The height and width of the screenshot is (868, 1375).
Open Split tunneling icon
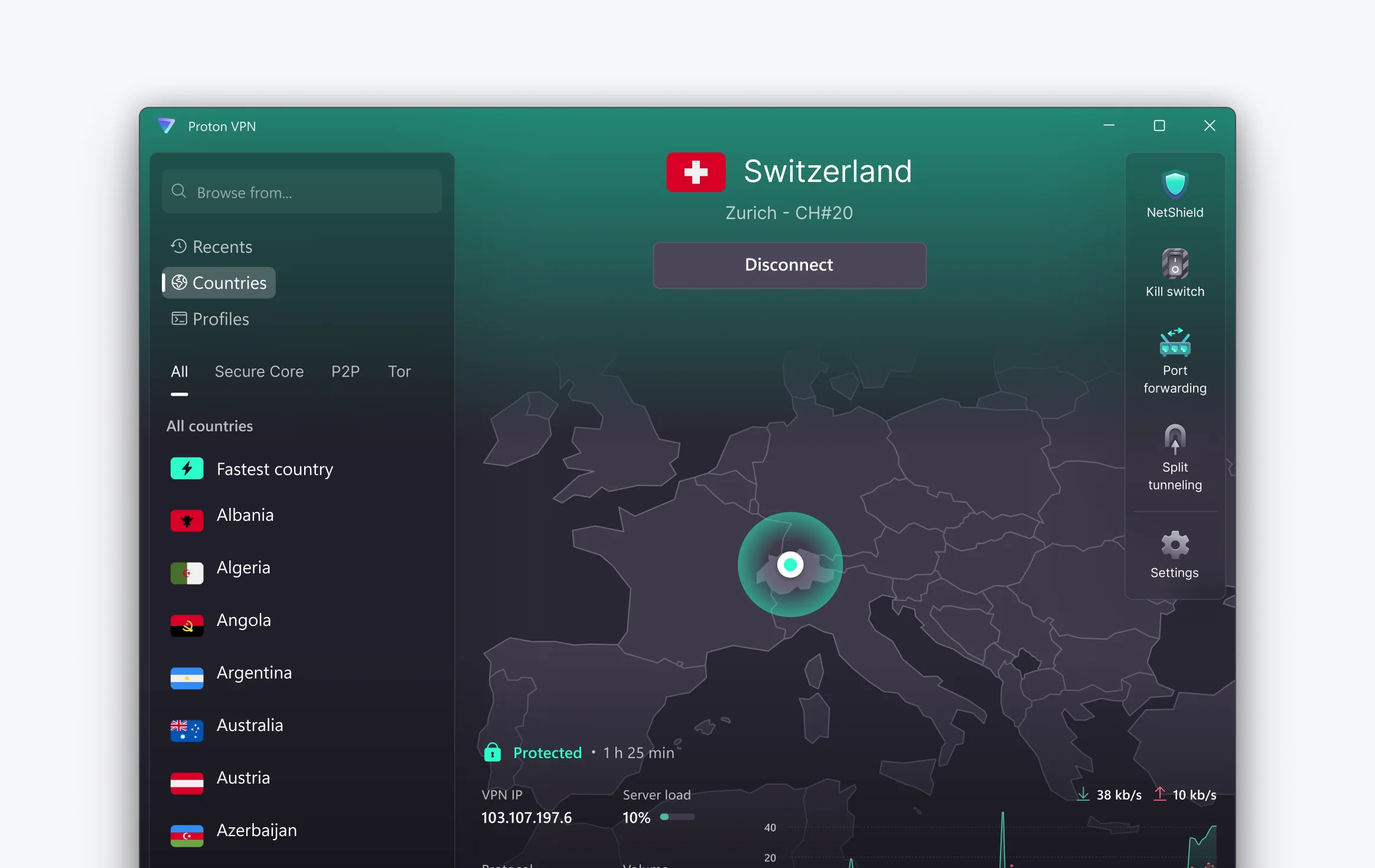click(x=1175, y=439)
